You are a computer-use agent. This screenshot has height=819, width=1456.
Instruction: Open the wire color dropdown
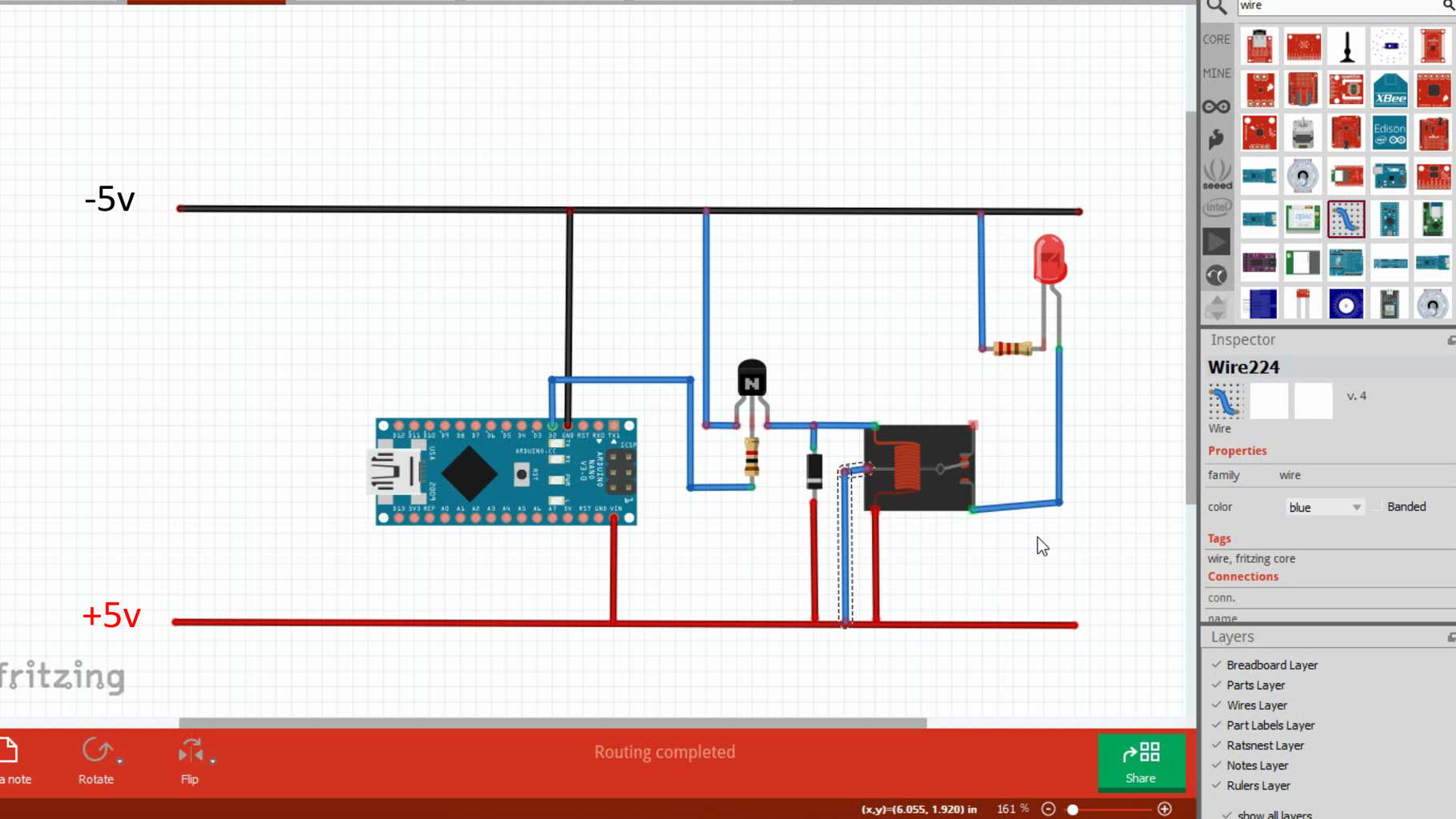tap(1324, 506)
